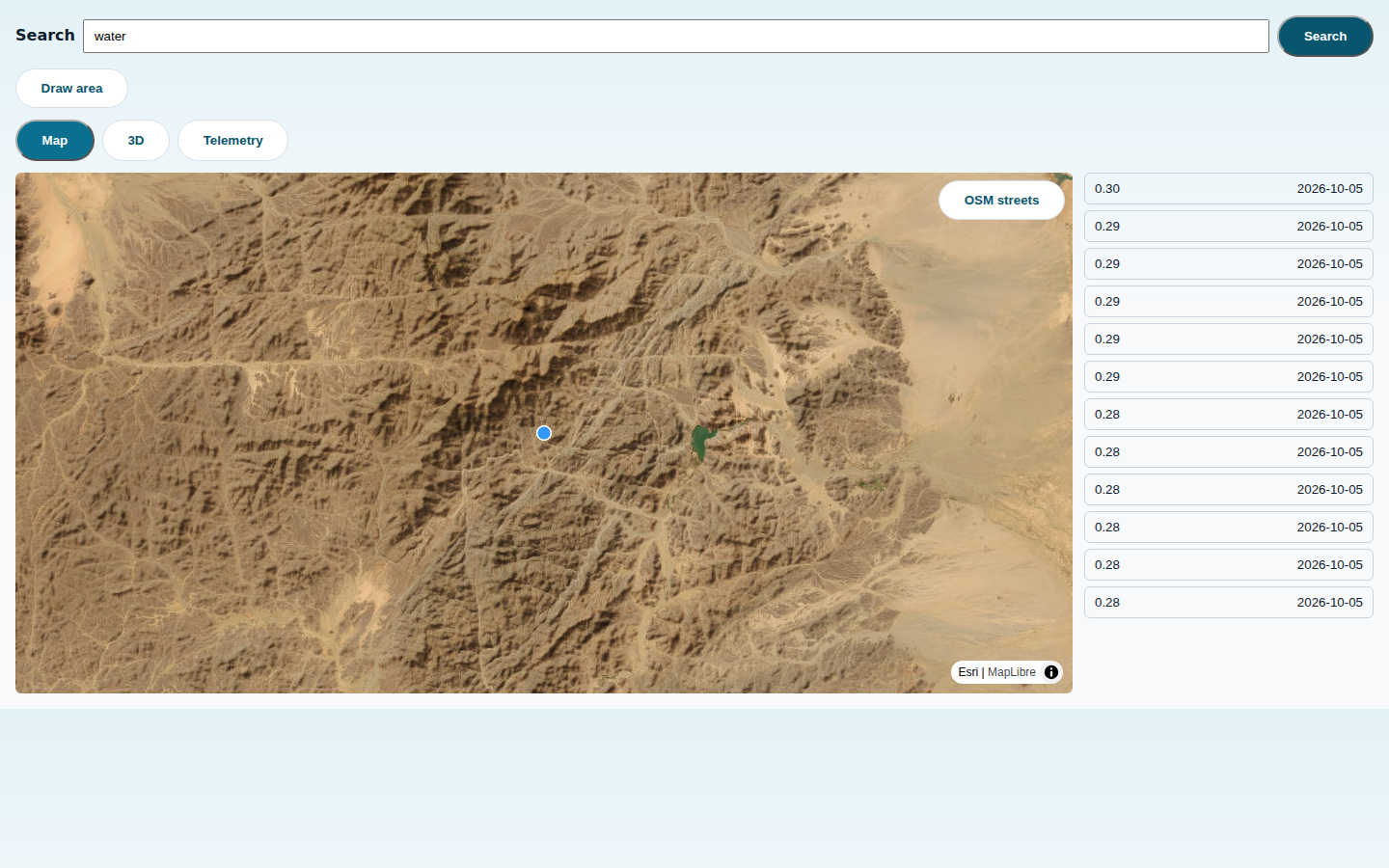Switch to the Map tab
1389x868 pixels.
55,141
